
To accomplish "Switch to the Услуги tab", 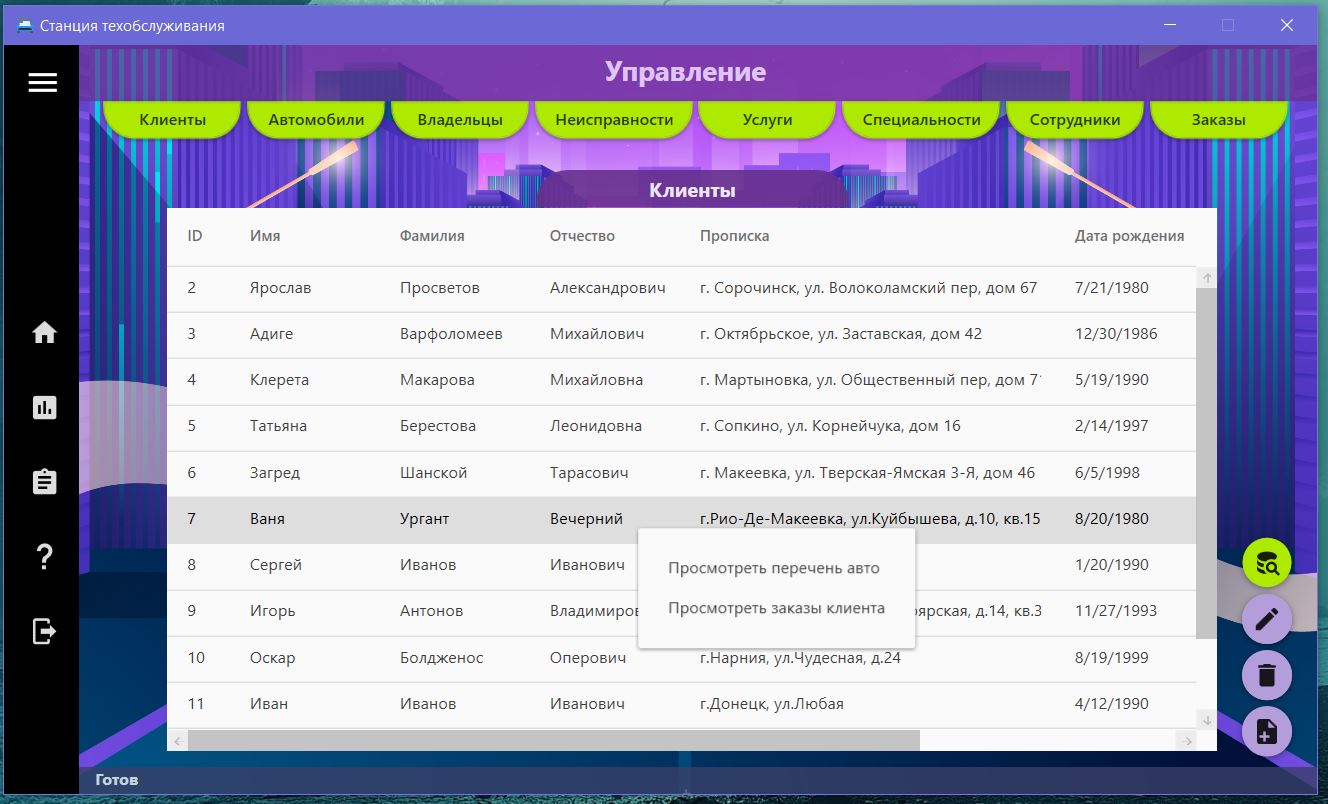I will pyautogui.click(x=767, y=120).
